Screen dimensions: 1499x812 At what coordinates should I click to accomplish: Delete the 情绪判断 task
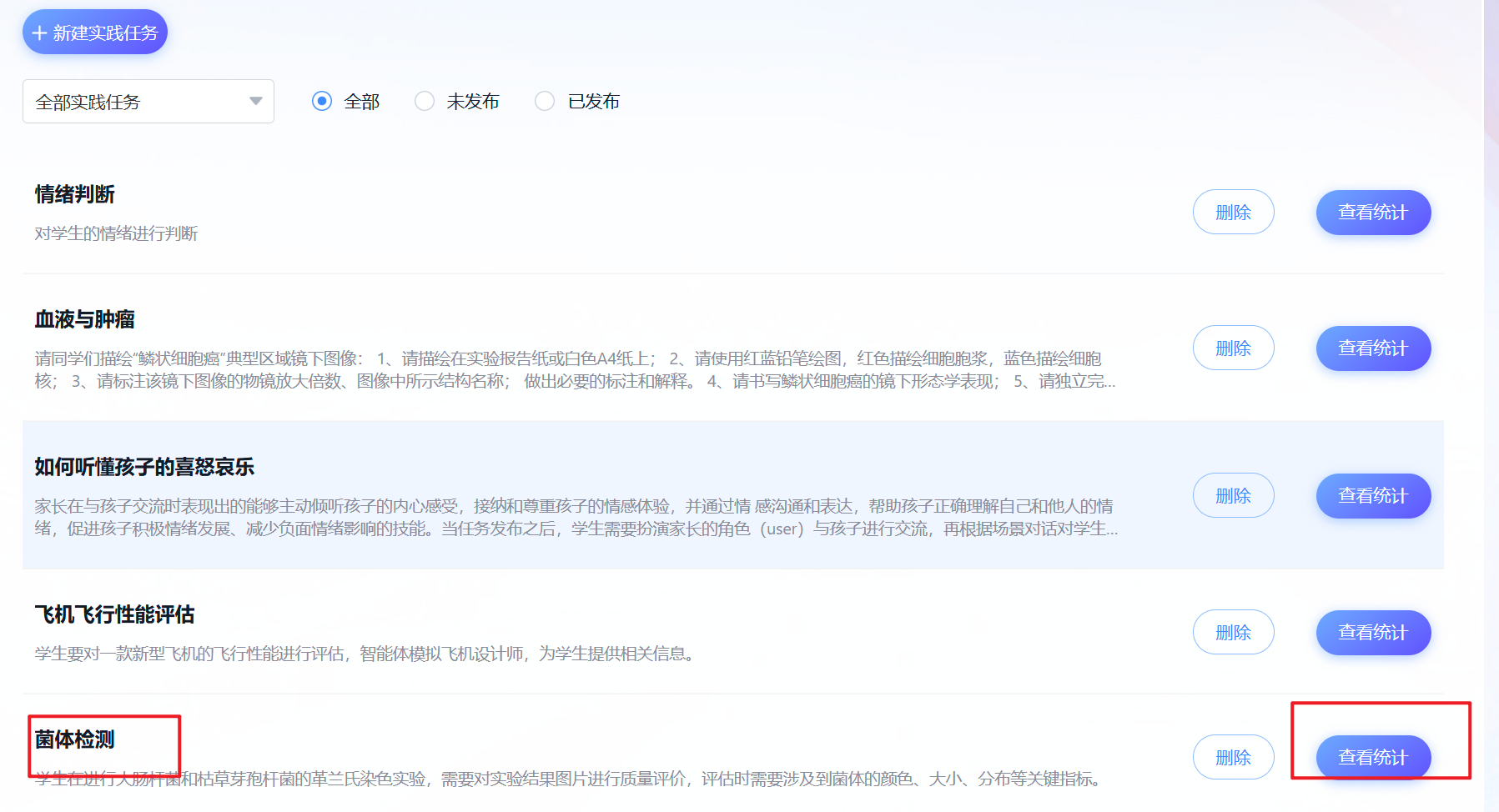pyautogui.click(x=1233, y=213)
